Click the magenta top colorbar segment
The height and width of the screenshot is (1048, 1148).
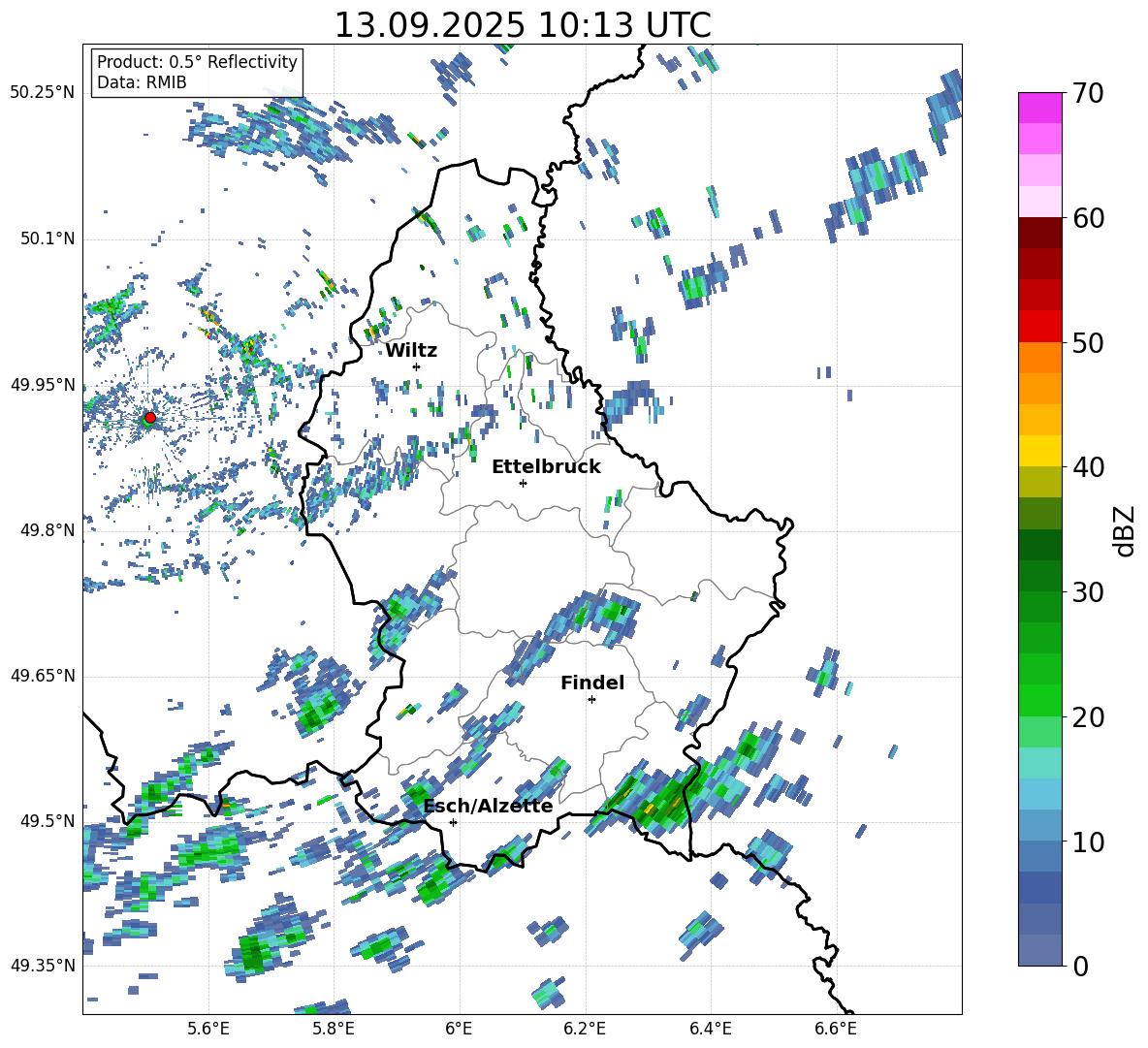pos(1039,108)
